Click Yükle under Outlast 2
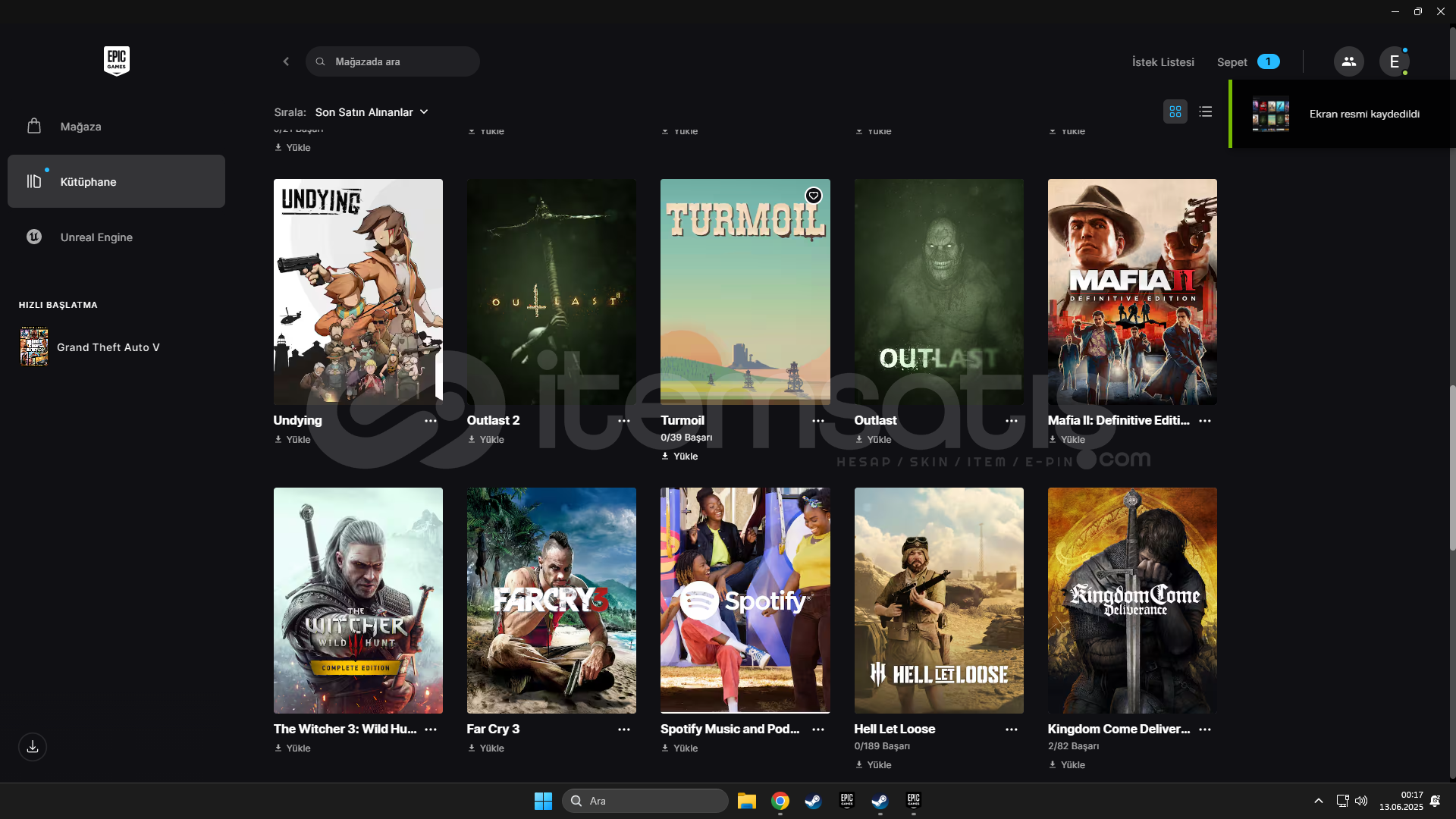 tap(486, 440)
